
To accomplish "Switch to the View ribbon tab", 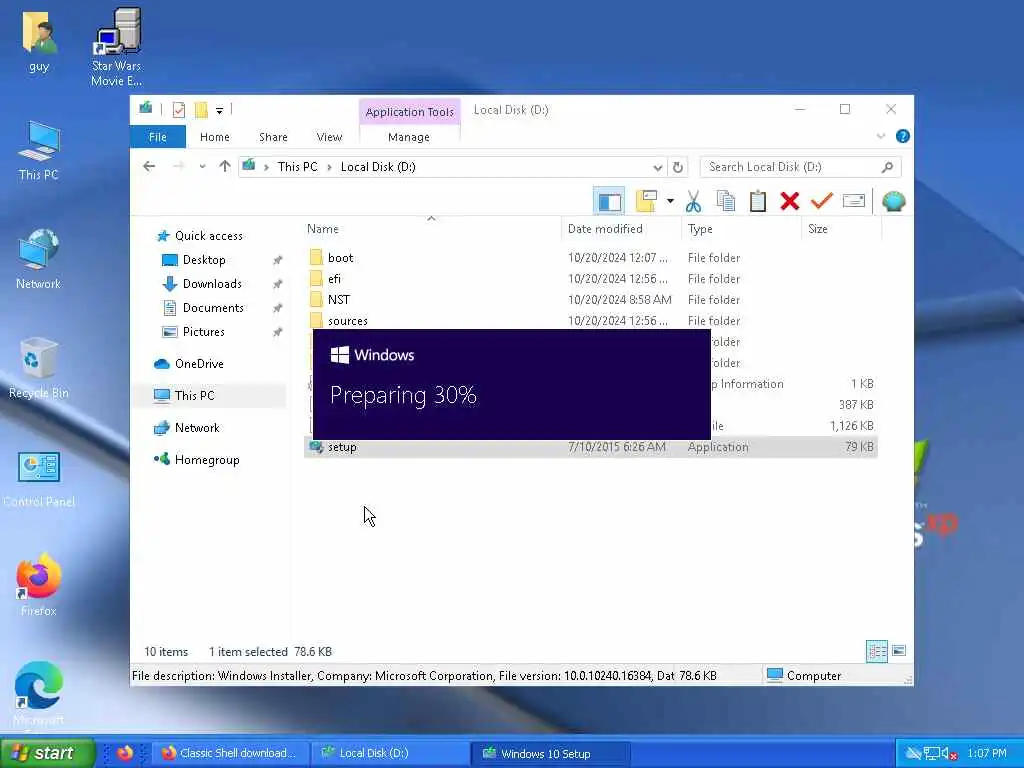I will tap(329, 137).
